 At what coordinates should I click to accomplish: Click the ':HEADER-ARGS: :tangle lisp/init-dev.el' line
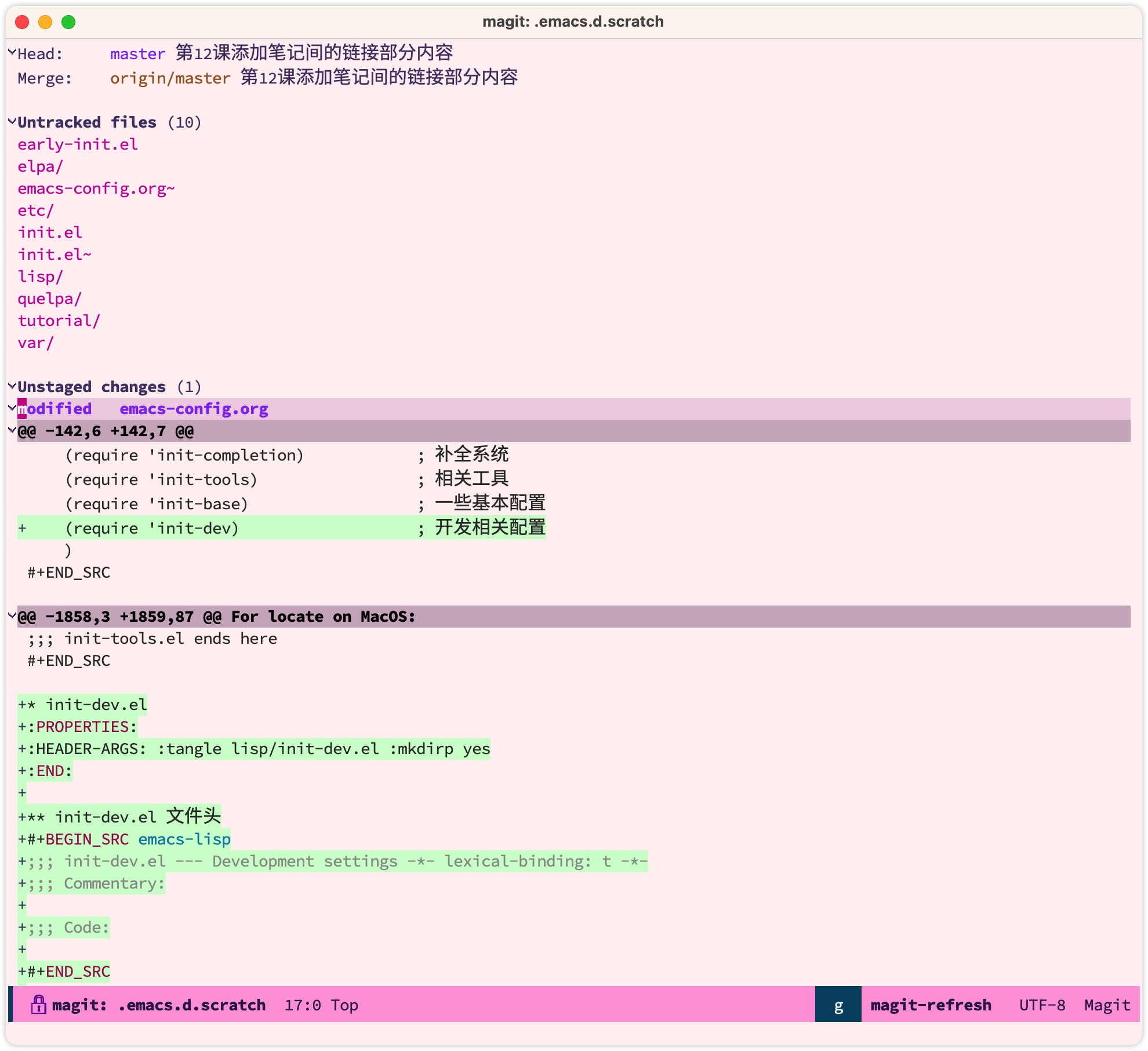click(254, 749)
